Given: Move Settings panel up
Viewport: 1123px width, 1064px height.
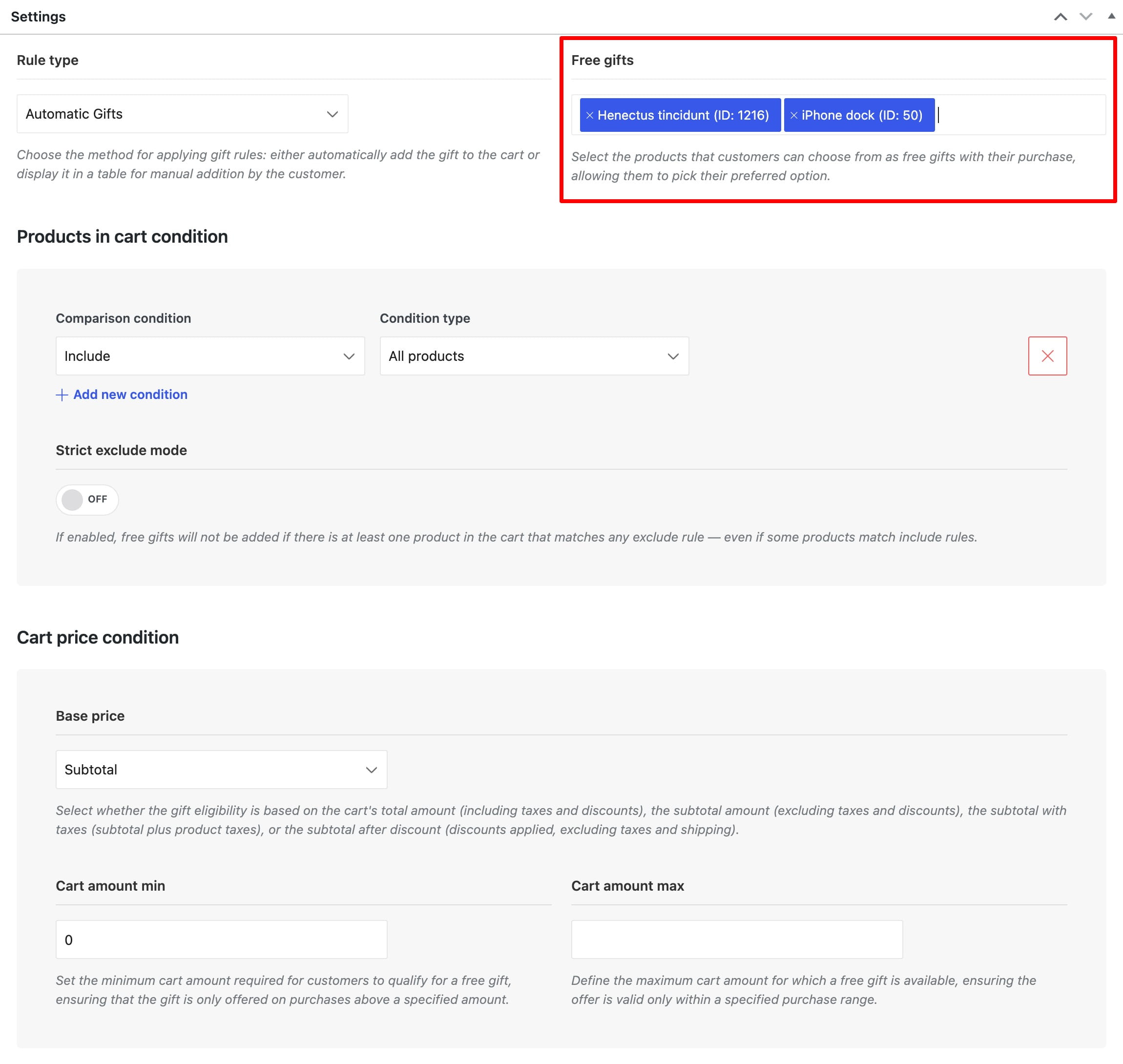Looking at the screenshot, I should 1060,17.
